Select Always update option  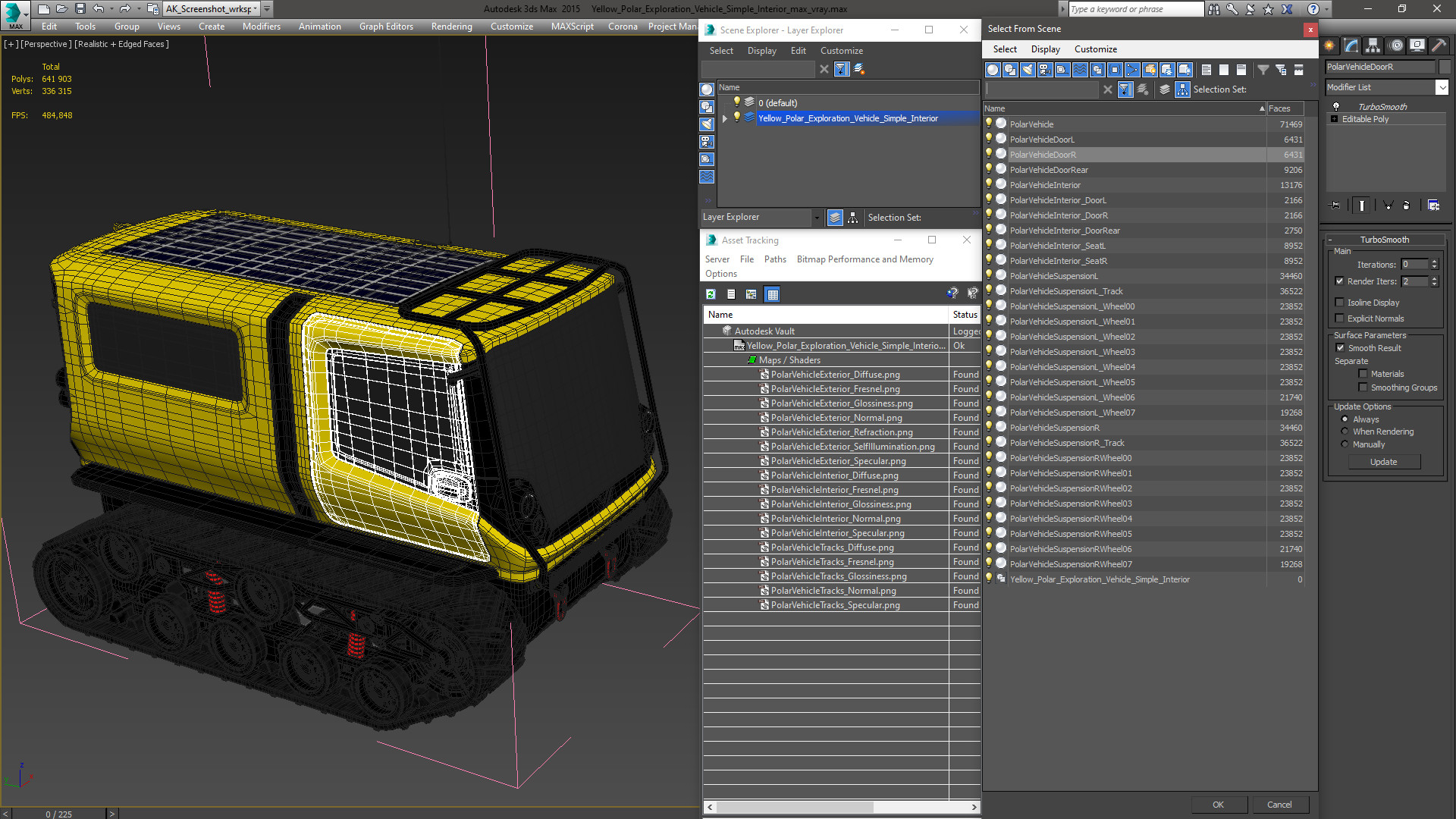coord(1345,419)
